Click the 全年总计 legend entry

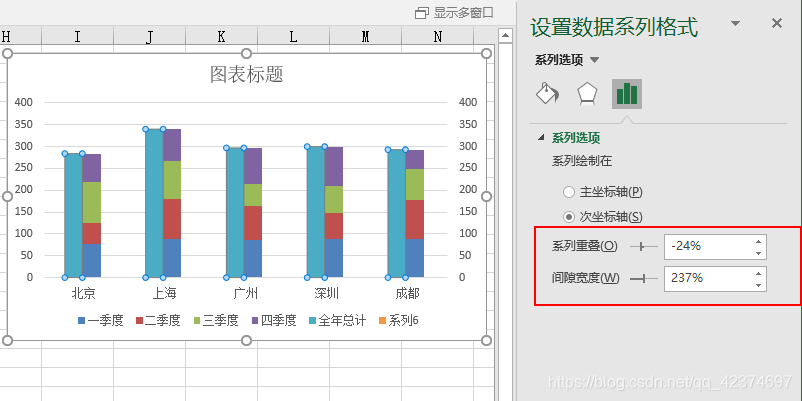[x=338, y=321]
